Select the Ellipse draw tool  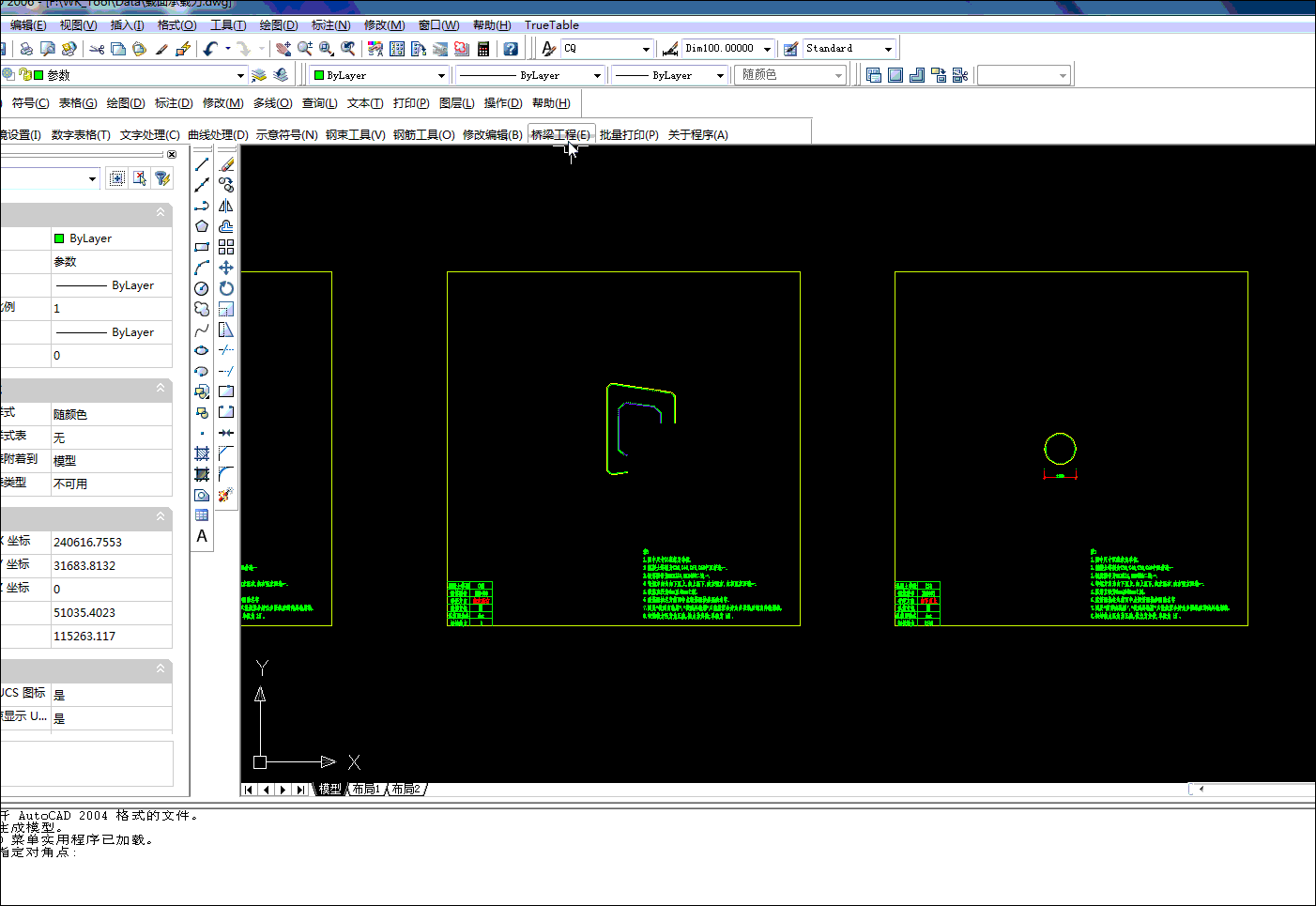pyautogui.click(x=202, y=350)
